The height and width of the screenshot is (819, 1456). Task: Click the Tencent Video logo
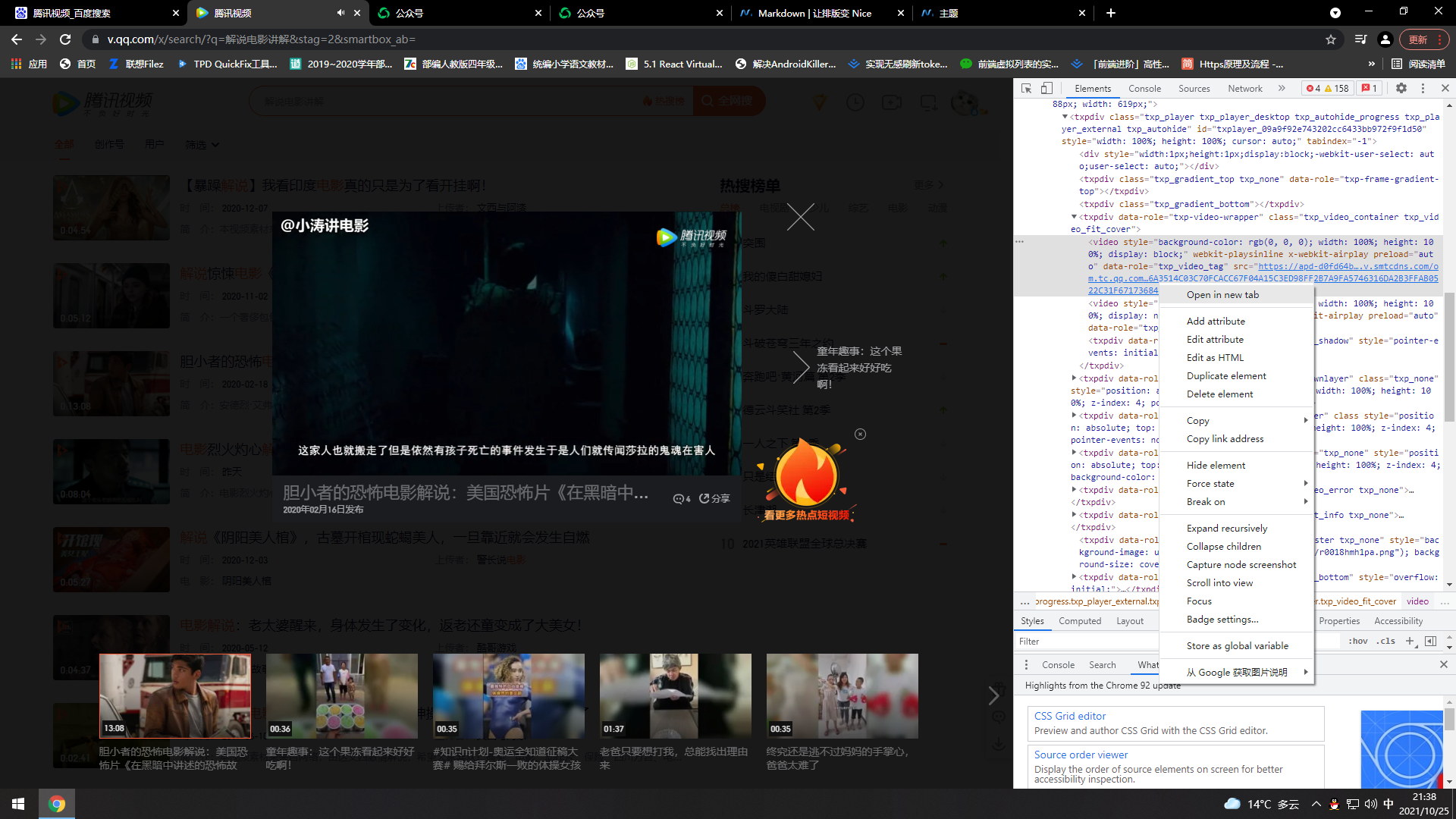[x=102, y=103]
